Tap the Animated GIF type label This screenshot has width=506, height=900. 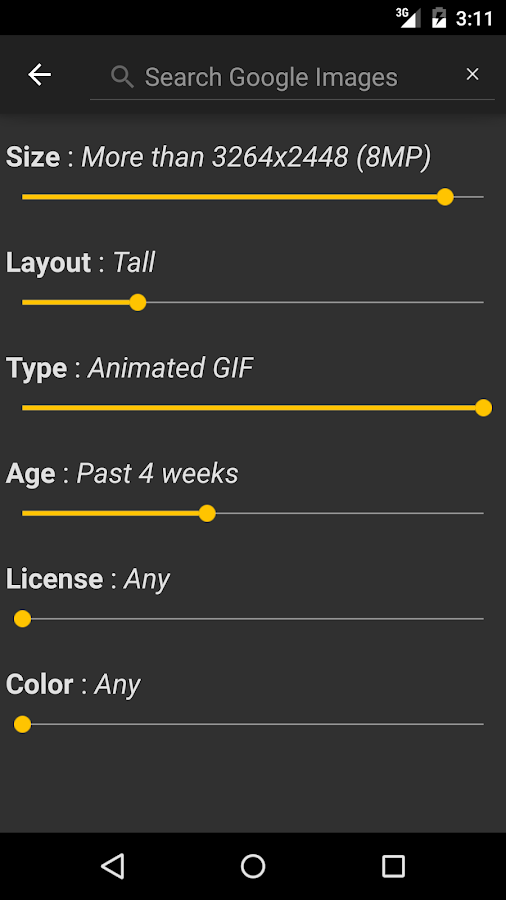point(170,368)
